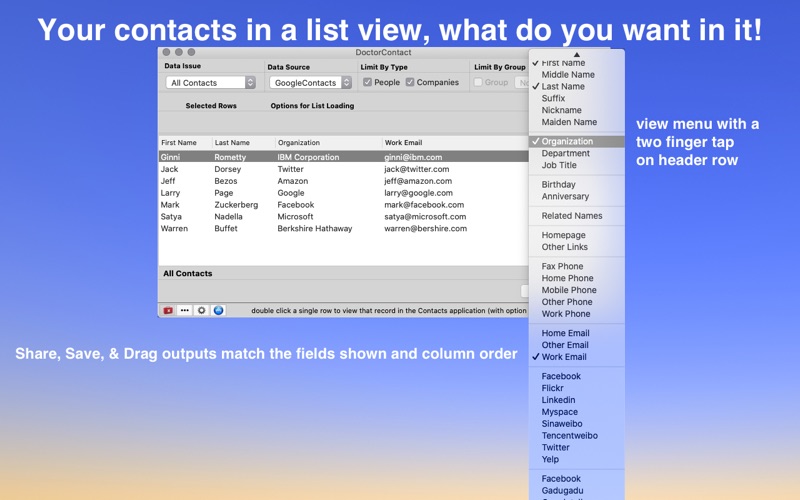Screen dimensions: 800x500
Task: Click the Options for List Loading label
Action: 312,106
